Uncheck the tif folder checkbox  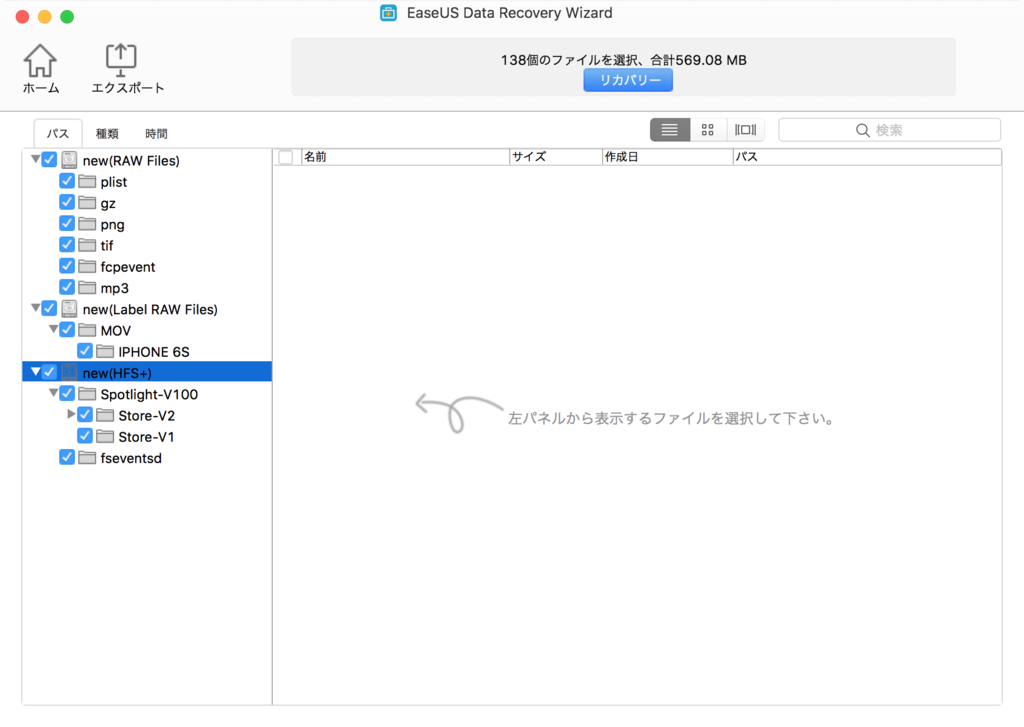tap(67, 244)
